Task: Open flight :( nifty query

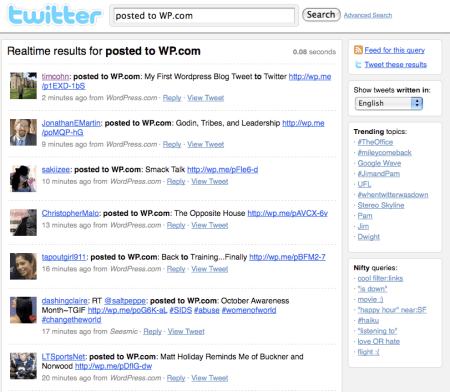Action: pyautogui.click(x=368, y=352)
